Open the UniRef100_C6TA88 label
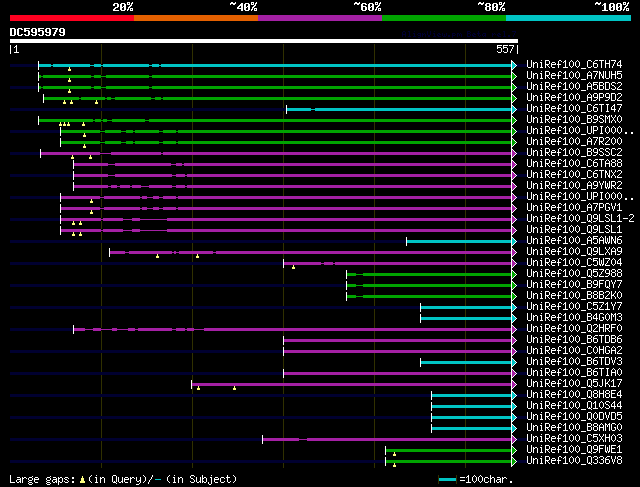The height and width of the screenshot is (487, 640). 574,164
